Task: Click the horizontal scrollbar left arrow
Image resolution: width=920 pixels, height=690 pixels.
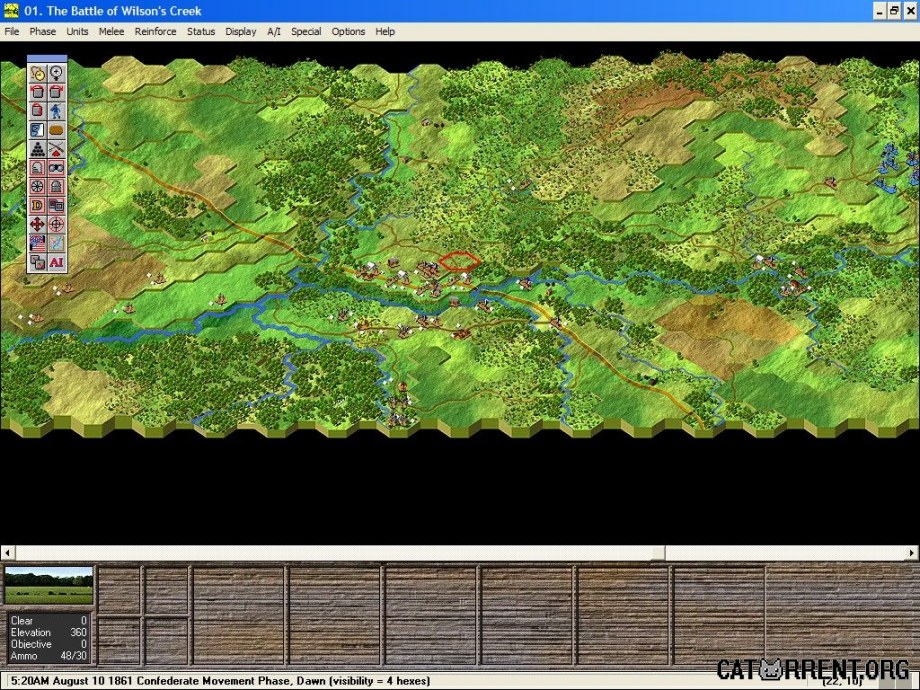Action: 8,553
